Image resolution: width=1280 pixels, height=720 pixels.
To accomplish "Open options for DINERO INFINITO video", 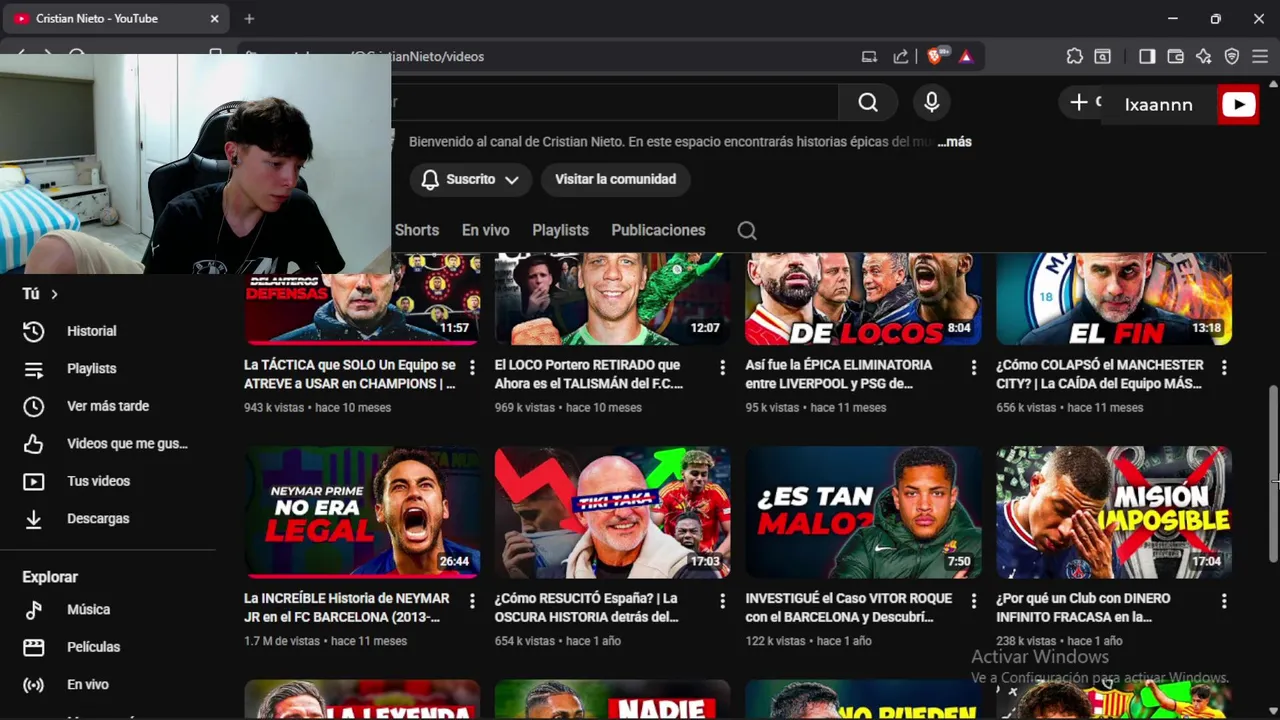I will pos(1224,601).
